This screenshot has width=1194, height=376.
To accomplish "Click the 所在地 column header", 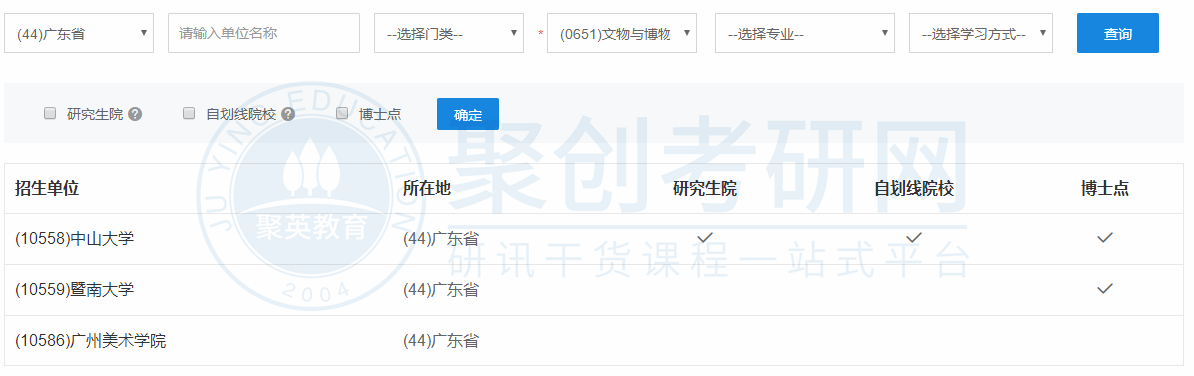I will click(426, 189).
